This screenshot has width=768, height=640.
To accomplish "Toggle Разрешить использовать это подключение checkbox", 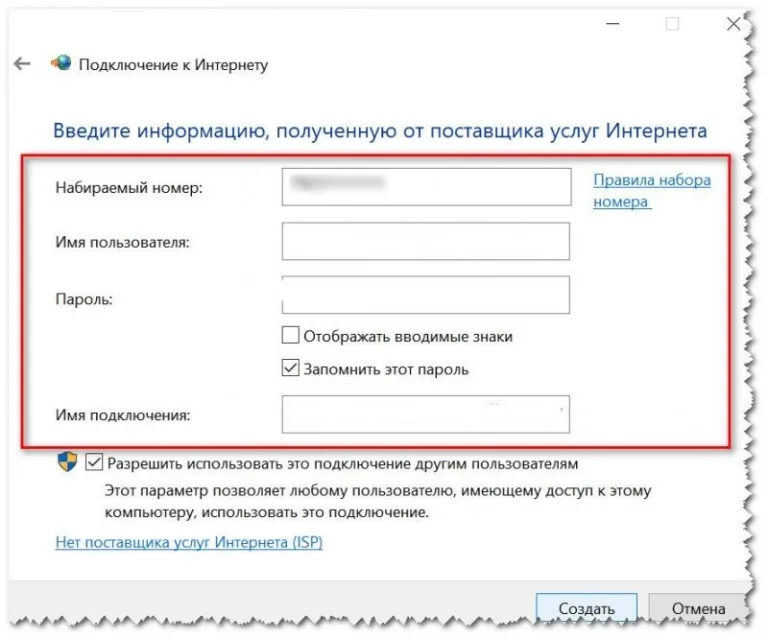I will 94,462.
